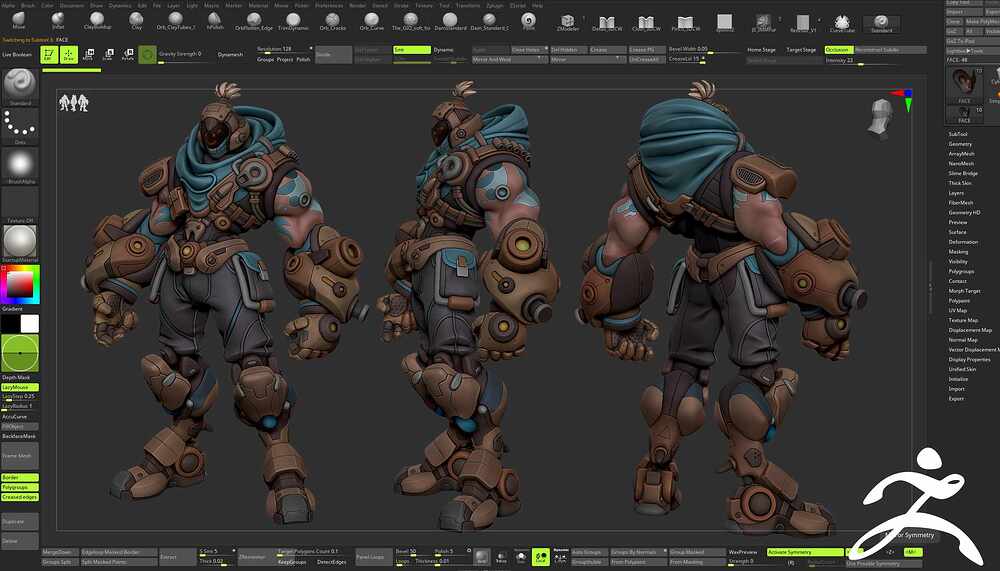Select the Orb_ClayTubes brush
Viewport: 1000px width, 571px height.
(176, 20)
